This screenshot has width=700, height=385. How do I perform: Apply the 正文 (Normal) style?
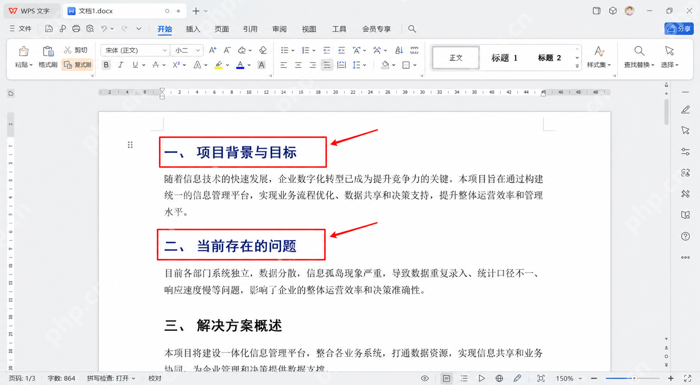pos(456,58)
